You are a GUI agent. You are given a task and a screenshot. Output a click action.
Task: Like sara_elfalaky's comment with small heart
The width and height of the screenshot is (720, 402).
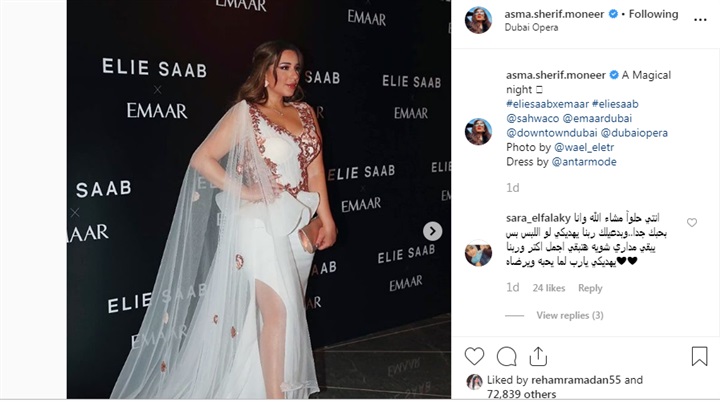tap(692, 223)
